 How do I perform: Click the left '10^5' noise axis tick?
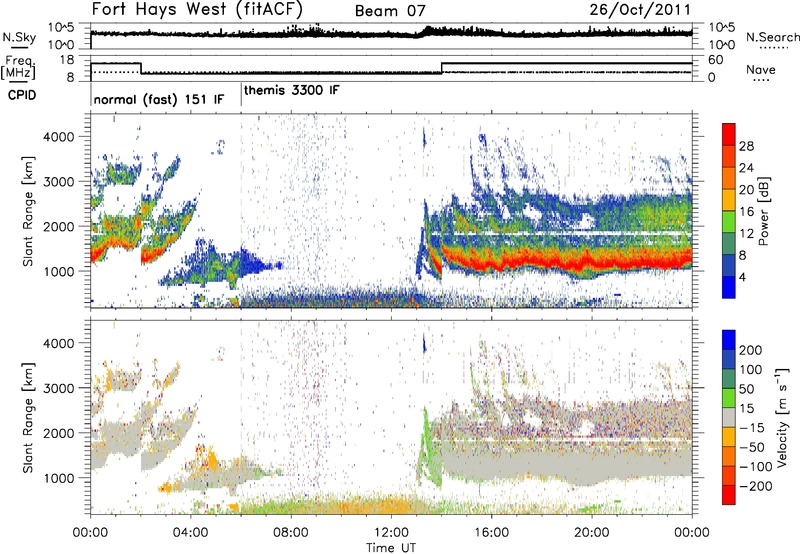pos(61,27)
